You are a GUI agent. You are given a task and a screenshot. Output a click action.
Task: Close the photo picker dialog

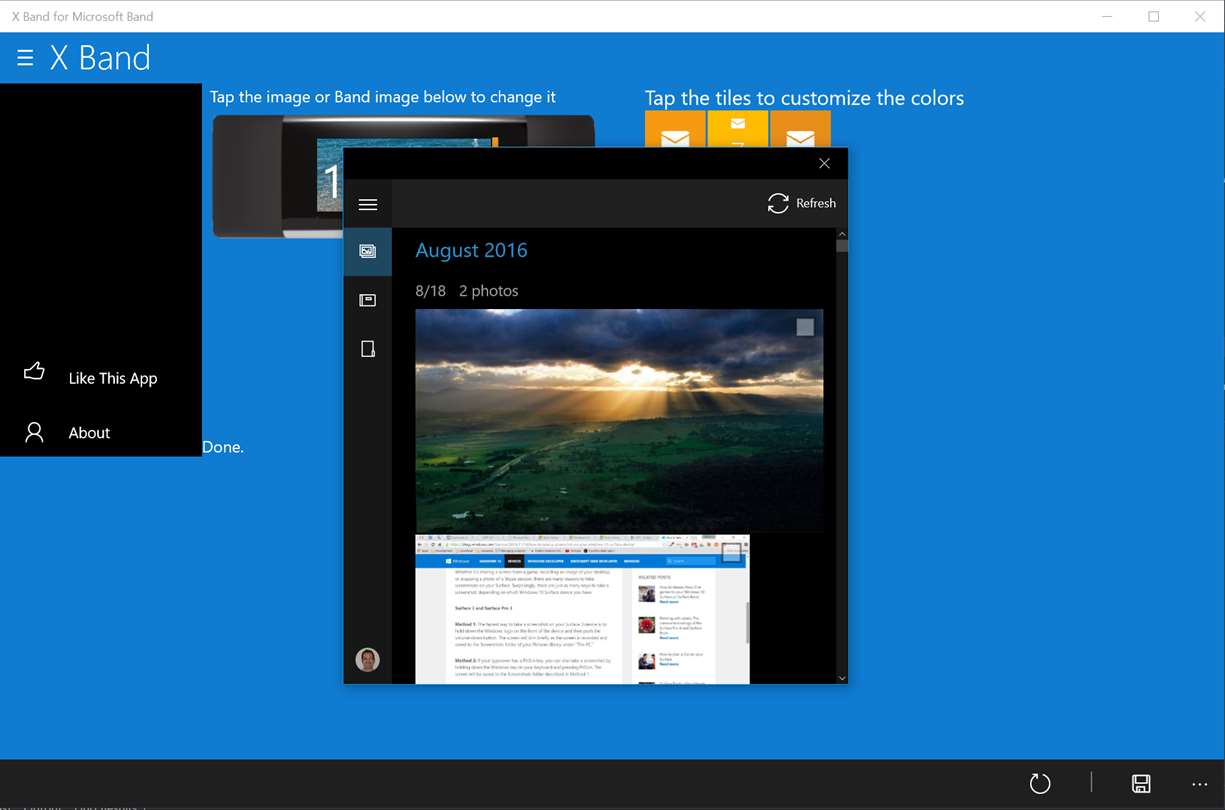click(x=824, y=163)
